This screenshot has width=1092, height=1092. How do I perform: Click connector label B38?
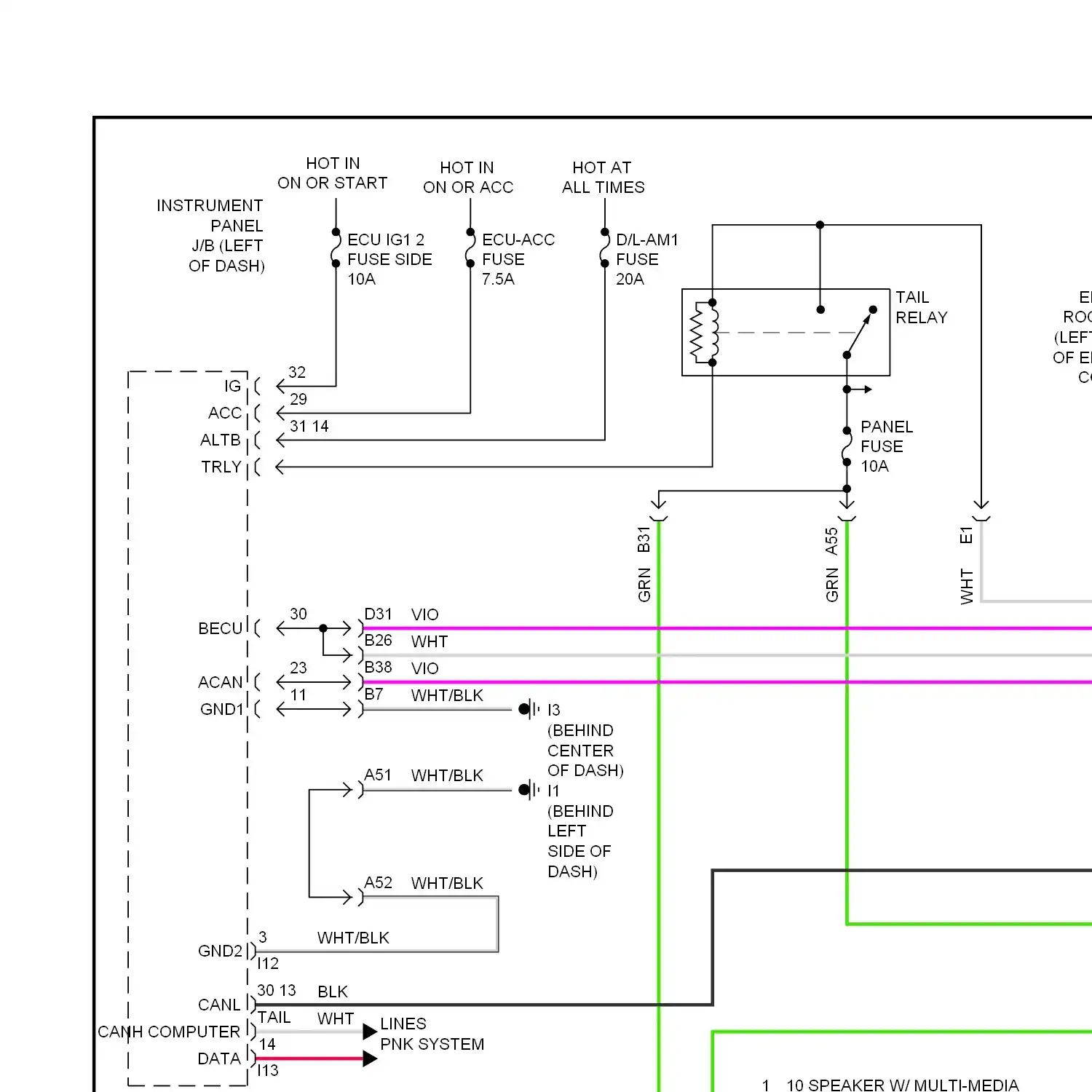(379, 668)
